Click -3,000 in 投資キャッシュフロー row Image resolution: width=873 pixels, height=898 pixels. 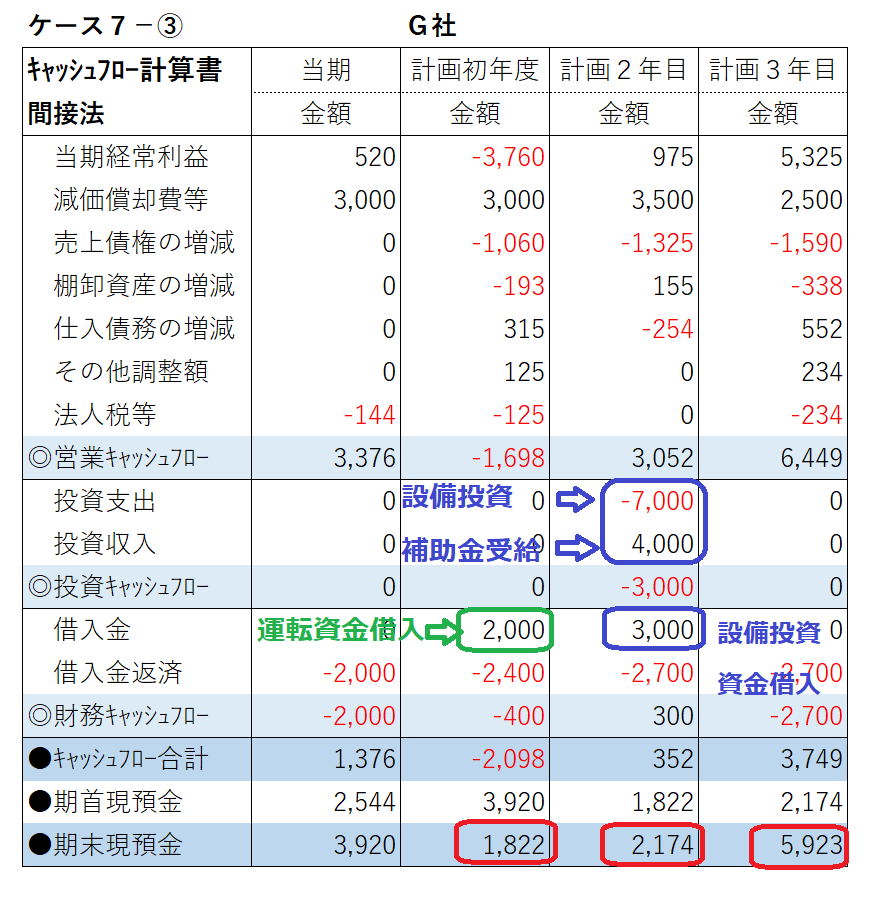(656, 587)
